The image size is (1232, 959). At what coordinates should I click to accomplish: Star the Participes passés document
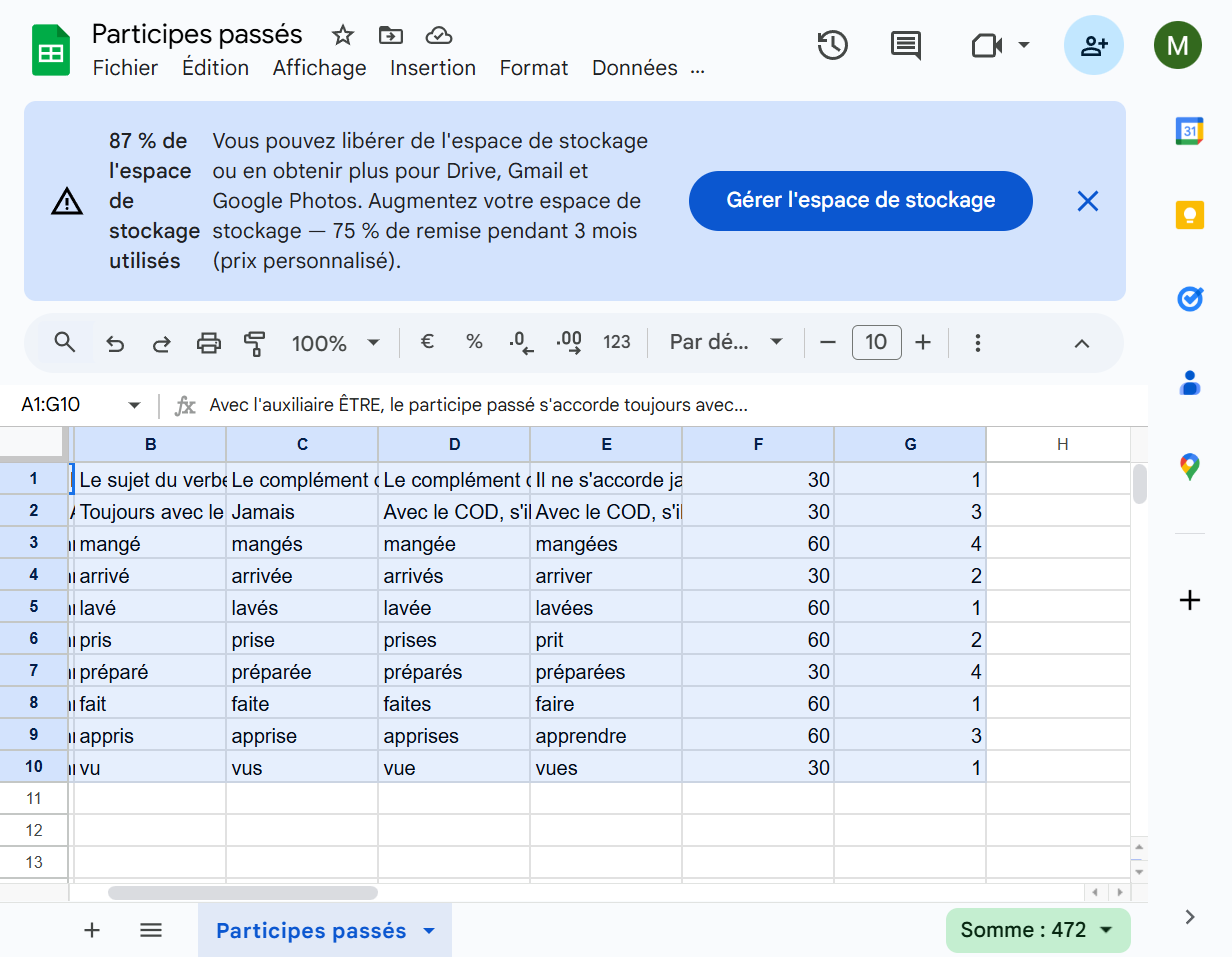343,36
